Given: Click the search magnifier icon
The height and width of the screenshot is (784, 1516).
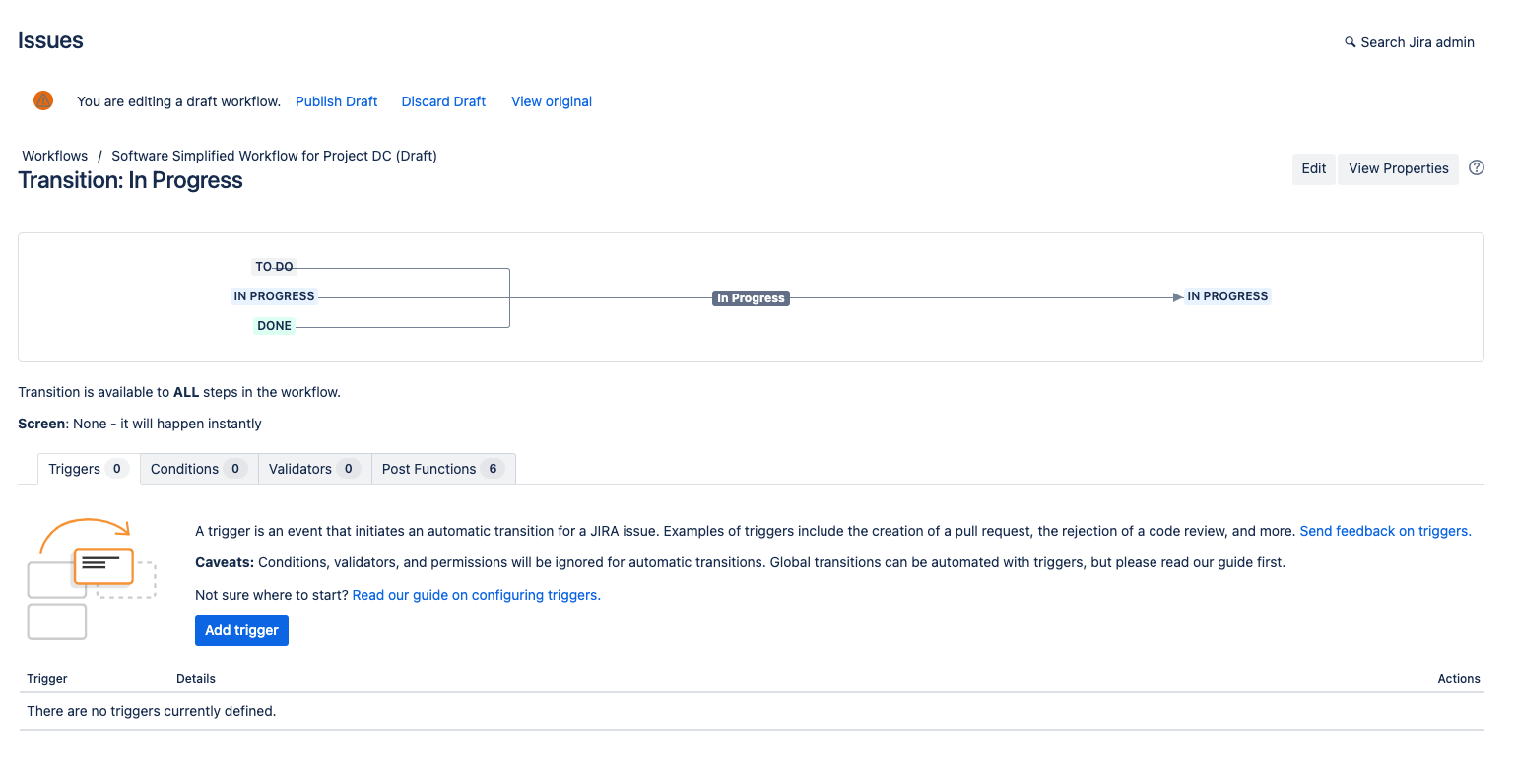Looking at the screenshot, I should (x=1350, y=42).
